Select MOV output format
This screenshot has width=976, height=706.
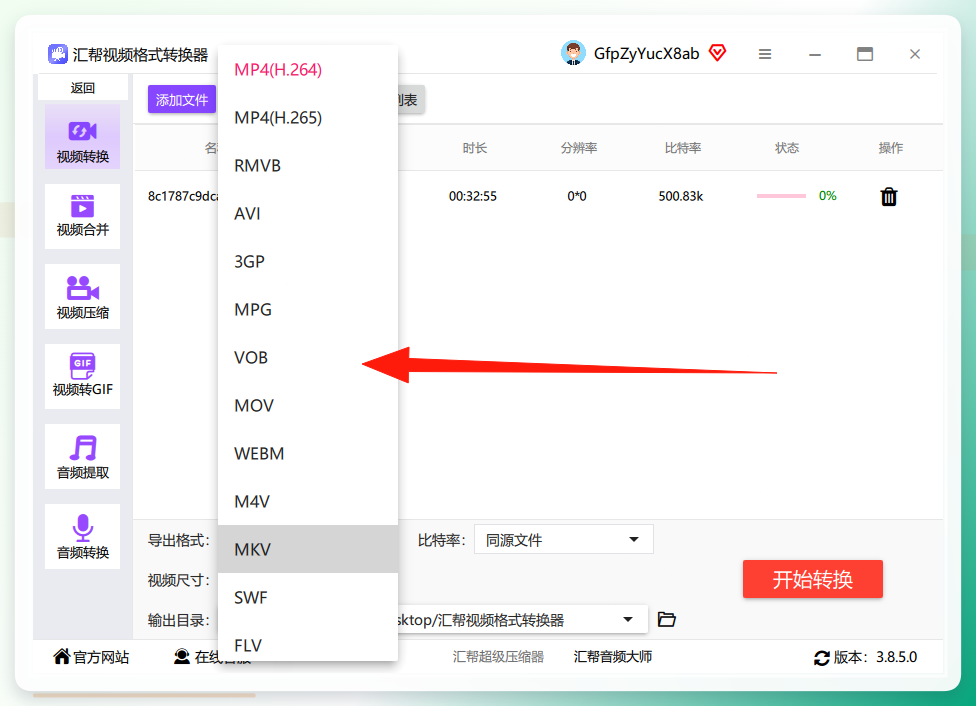[x=308, y=405]
